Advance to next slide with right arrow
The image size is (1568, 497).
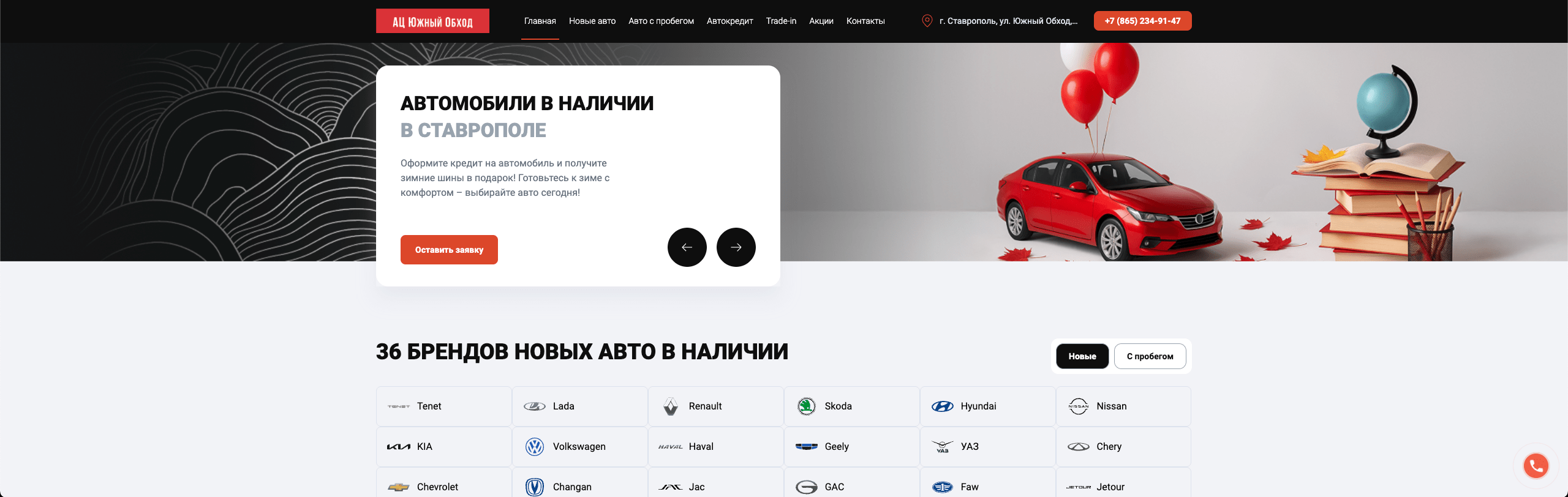point(736,247)
